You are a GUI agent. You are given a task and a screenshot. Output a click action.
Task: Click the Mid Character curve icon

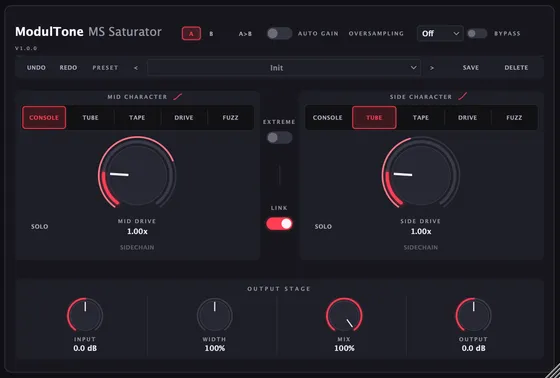tap(178, 96)
